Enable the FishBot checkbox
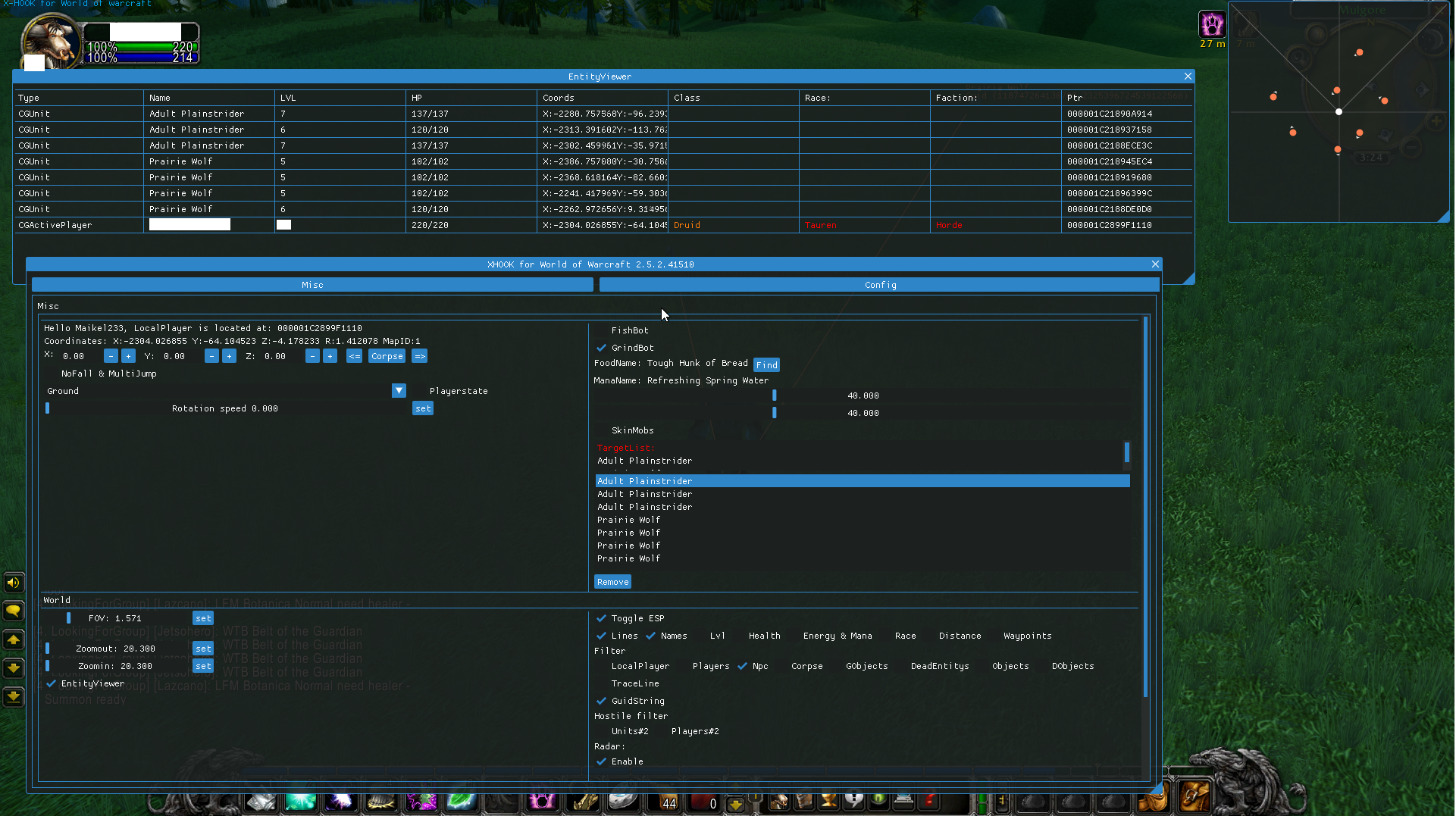Viewport: 1456px width, 816px height. 601,330
